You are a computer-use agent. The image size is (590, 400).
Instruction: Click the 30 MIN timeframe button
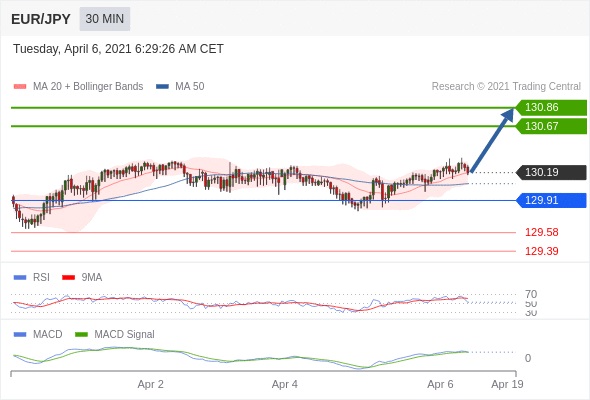105,19
